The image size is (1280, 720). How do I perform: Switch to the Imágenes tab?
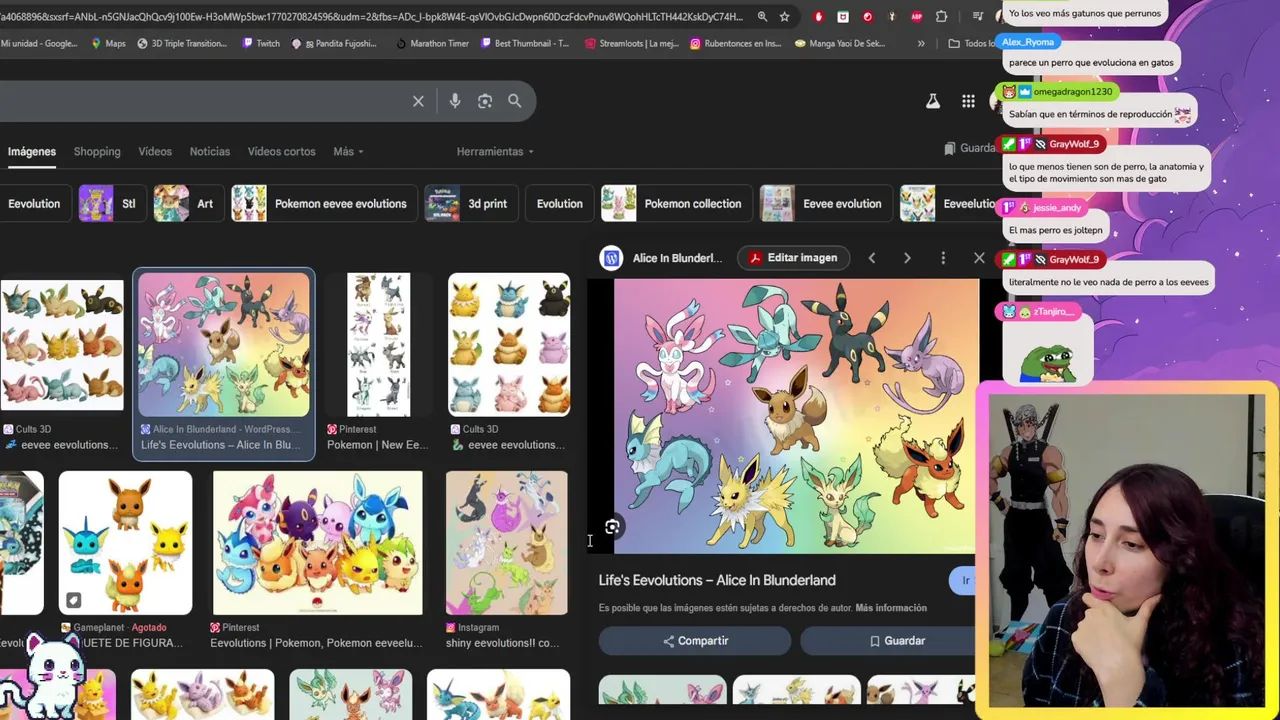pos(32,152)
